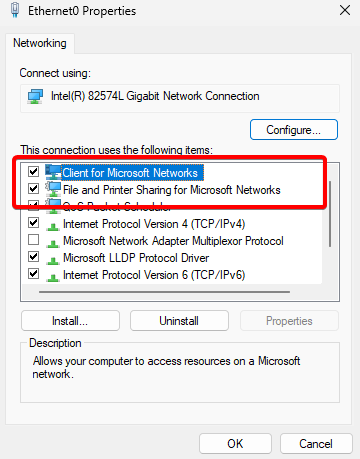Click the Client for Microsoft Networks icon
The image size is (360, 459).
click(53, 172)
